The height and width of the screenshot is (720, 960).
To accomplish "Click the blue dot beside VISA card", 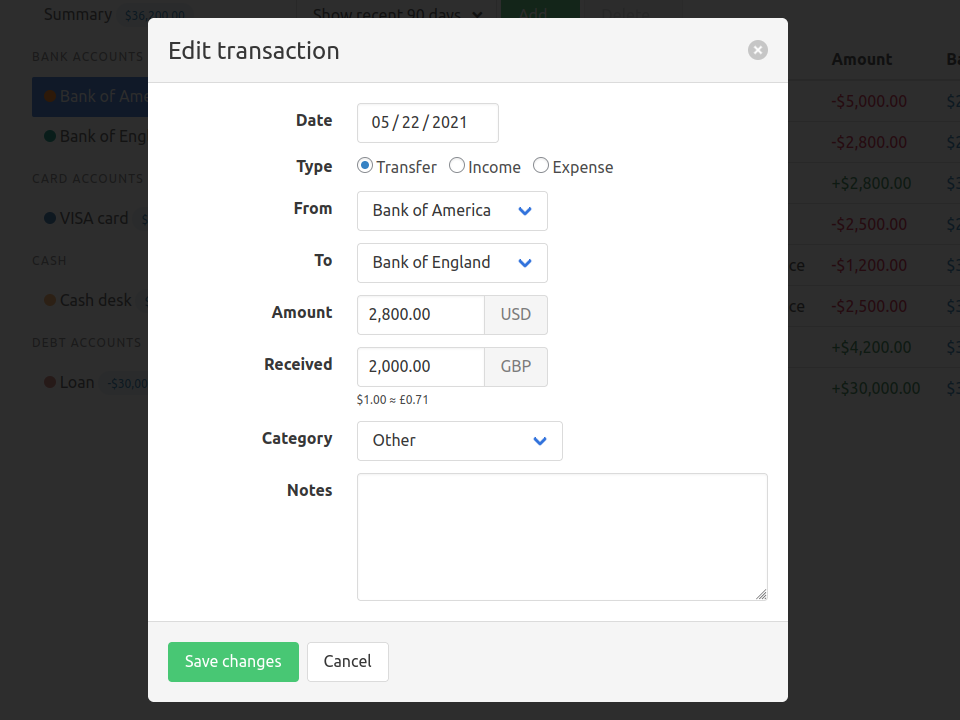I will pos(50,219).
